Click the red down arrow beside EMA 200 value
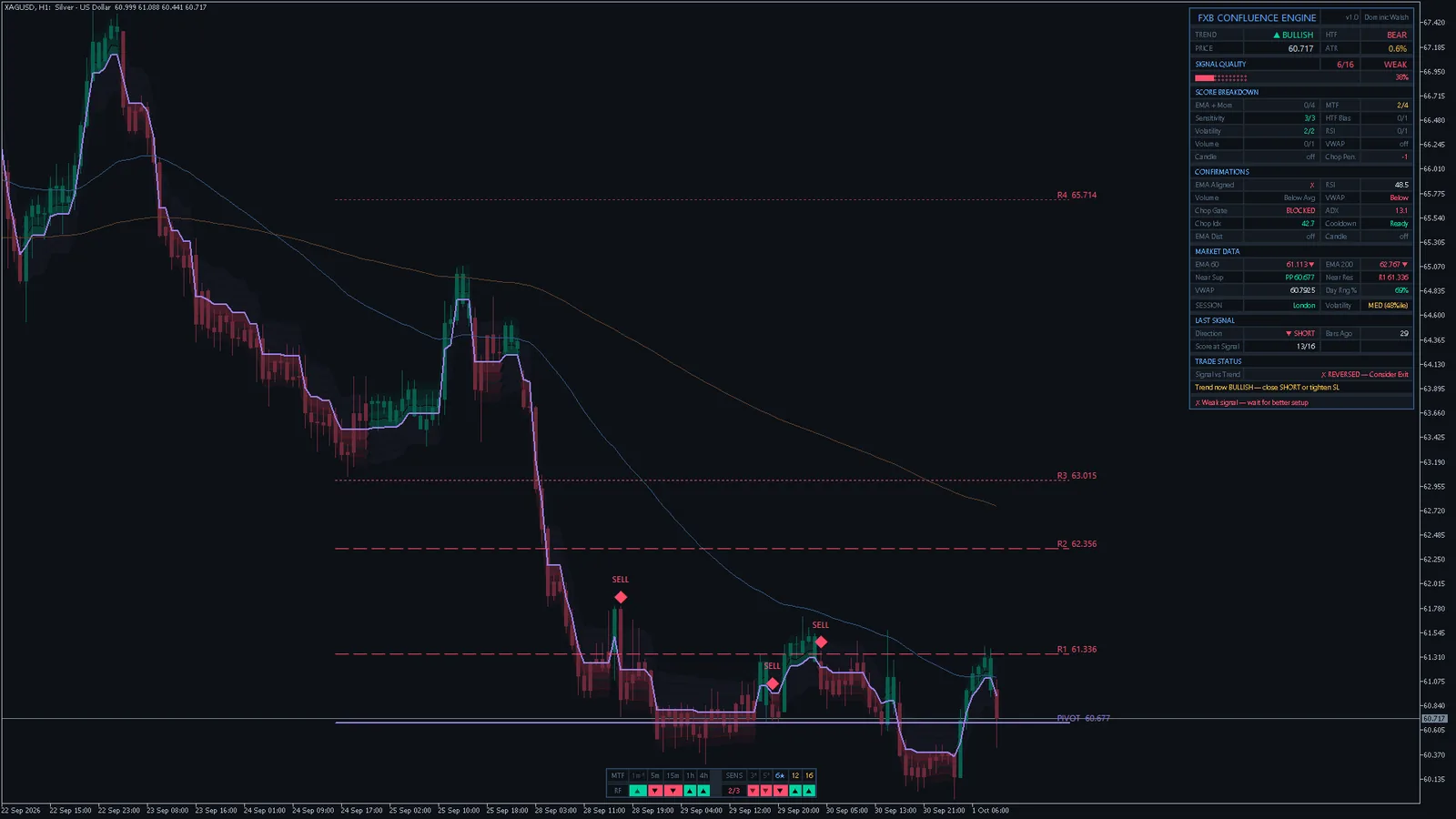Image resolution: width=1456 pixels, height=819 pixels. click(x=1405, y=265)
